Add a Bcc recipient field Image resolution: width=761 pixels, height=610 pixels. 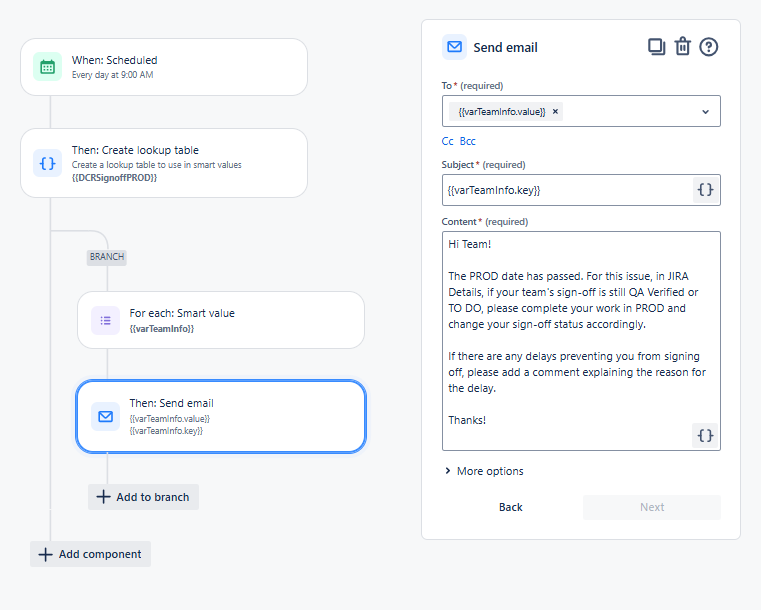[467, 141]
